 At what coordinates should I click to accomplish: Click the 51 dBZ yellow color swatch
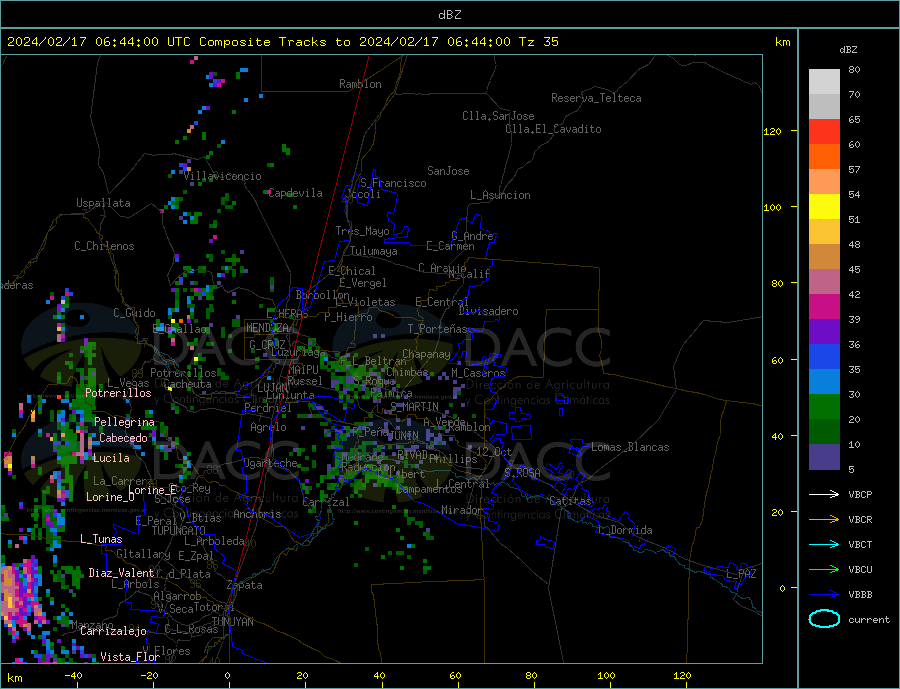[x=824, y=207]
